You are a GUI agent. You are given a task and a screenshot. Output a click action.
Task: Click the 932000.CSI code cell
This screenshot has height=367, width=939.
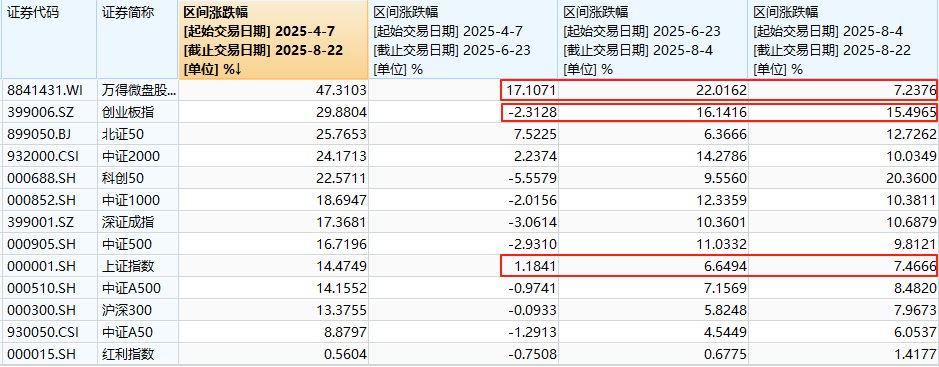[x=49, y=156]
